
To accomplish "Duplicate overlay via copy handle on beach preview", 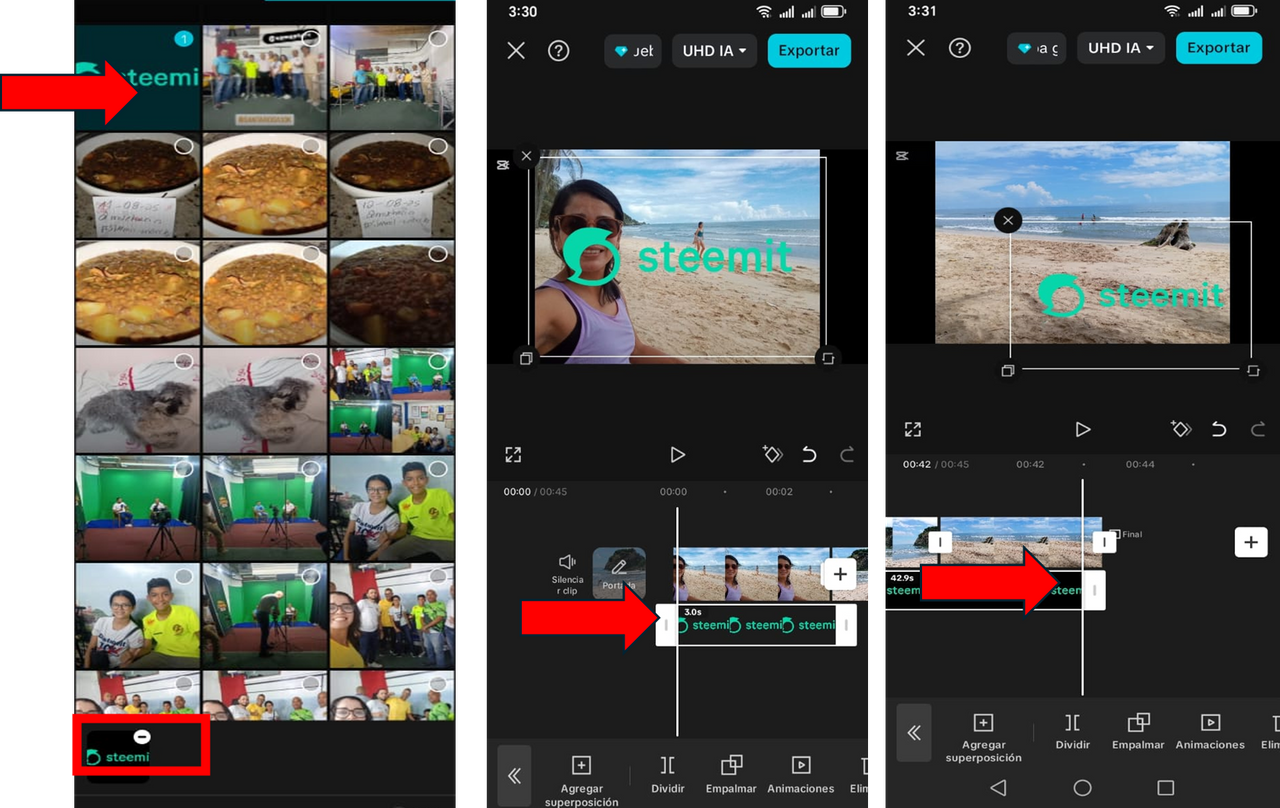I will [1008, 371].
